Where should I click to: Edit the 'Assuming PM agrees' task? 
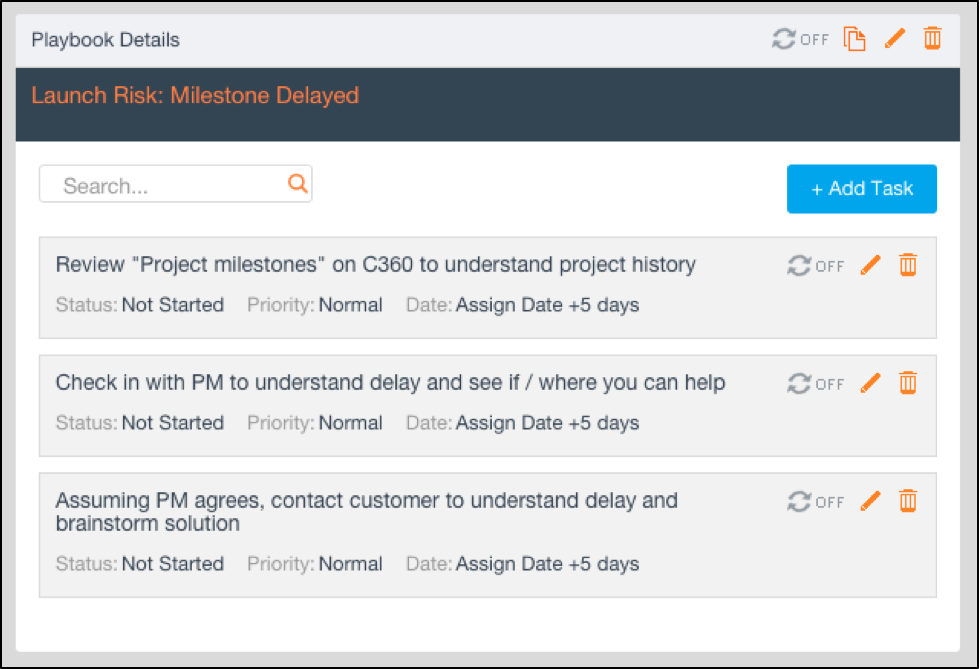coord(871,501)
